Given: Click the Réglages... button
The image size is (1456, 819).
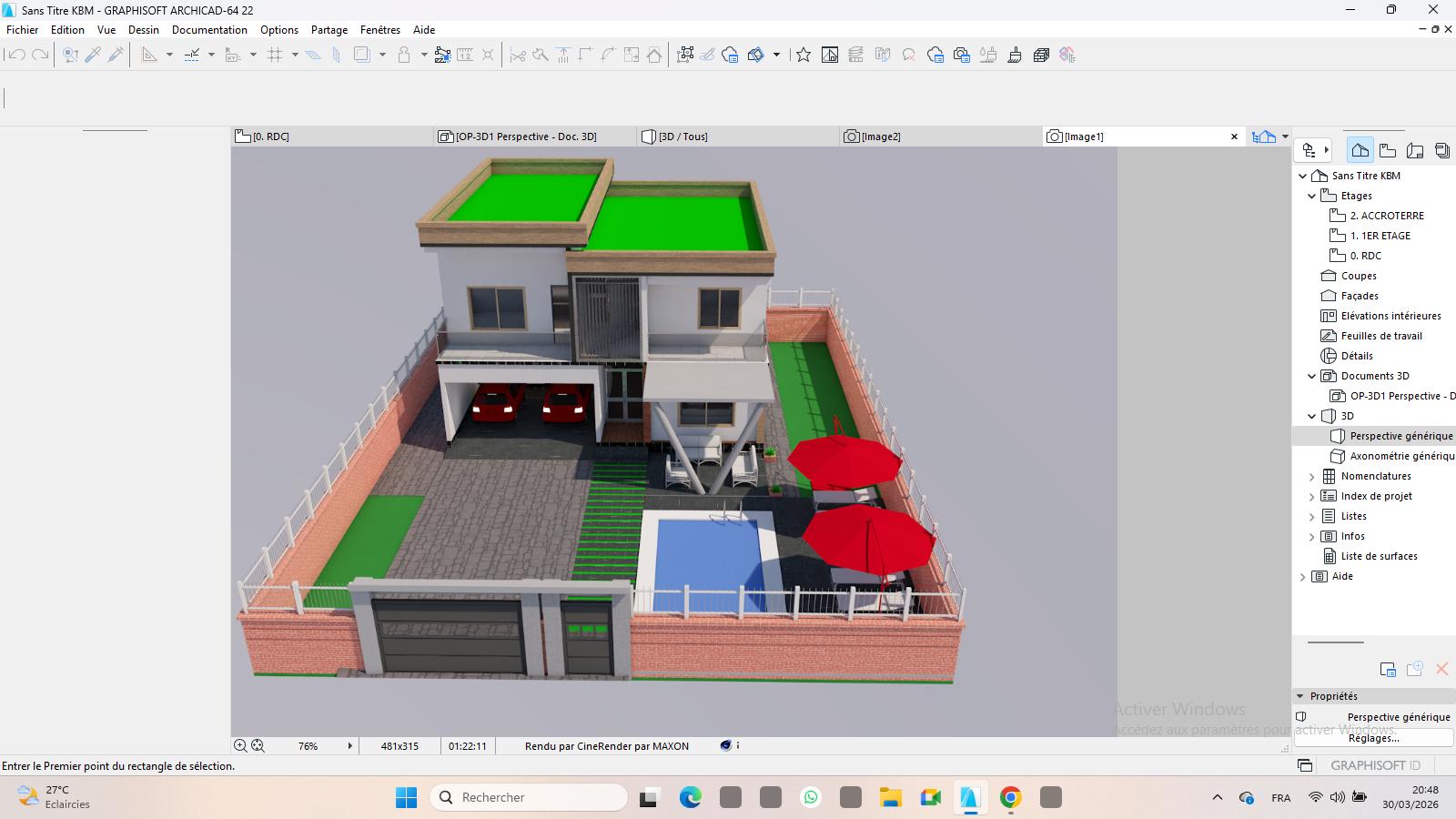Looking at the screenshot, I should [1372, 738].
